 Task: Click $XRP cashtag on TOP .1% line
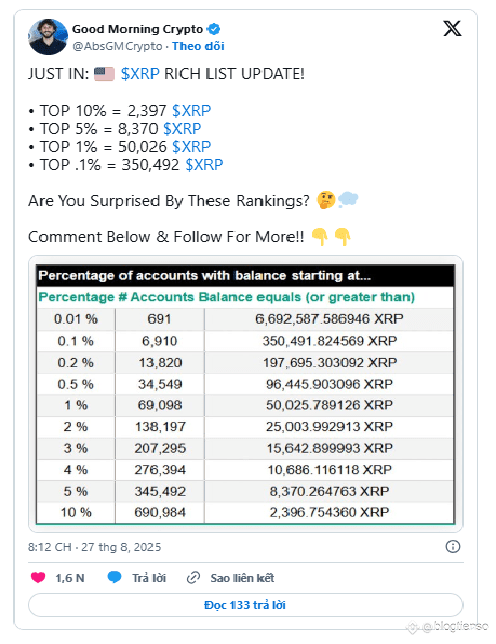click(x=204, y=165)
